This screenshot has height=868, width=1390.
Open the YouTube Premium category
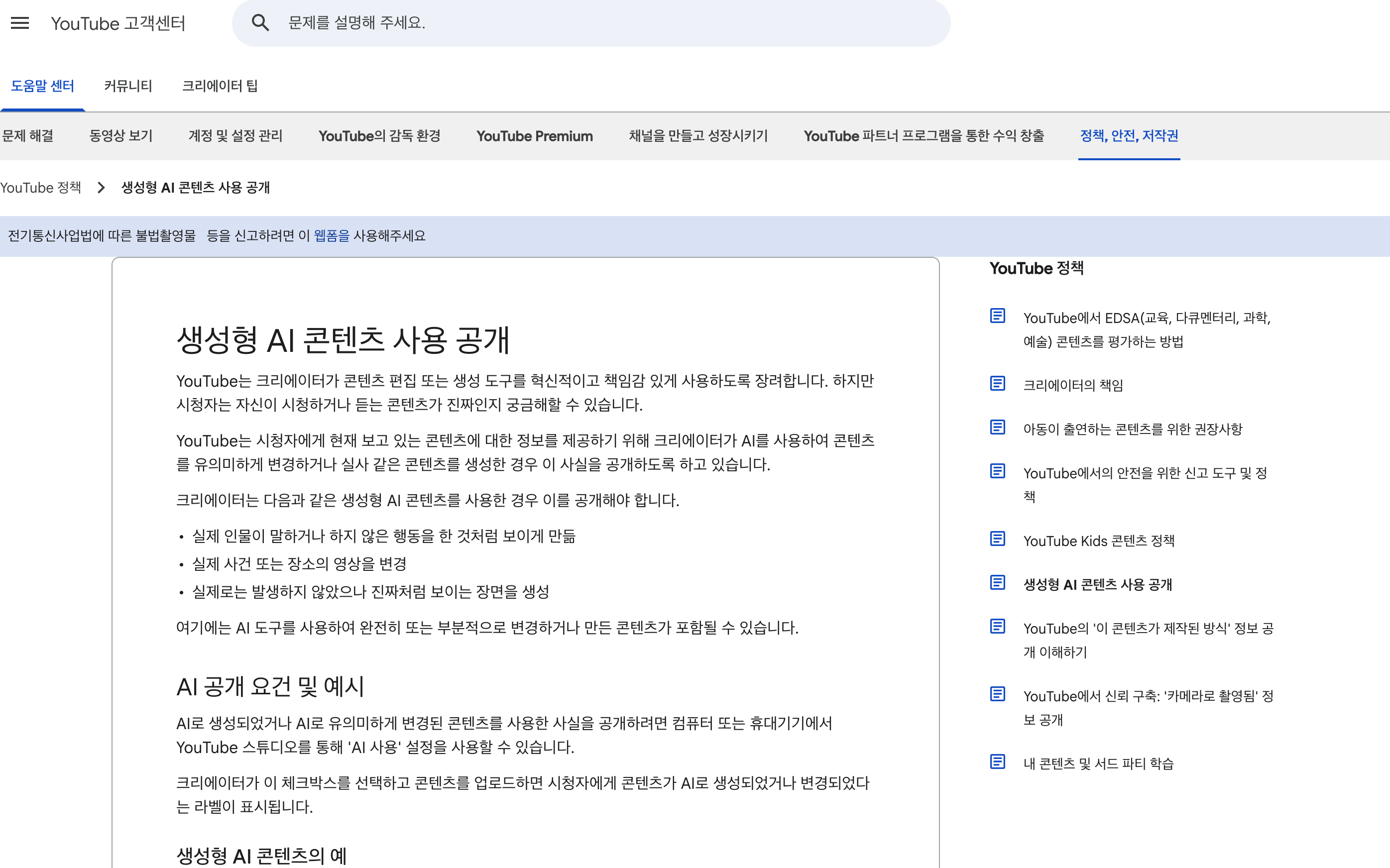[535, 136]
